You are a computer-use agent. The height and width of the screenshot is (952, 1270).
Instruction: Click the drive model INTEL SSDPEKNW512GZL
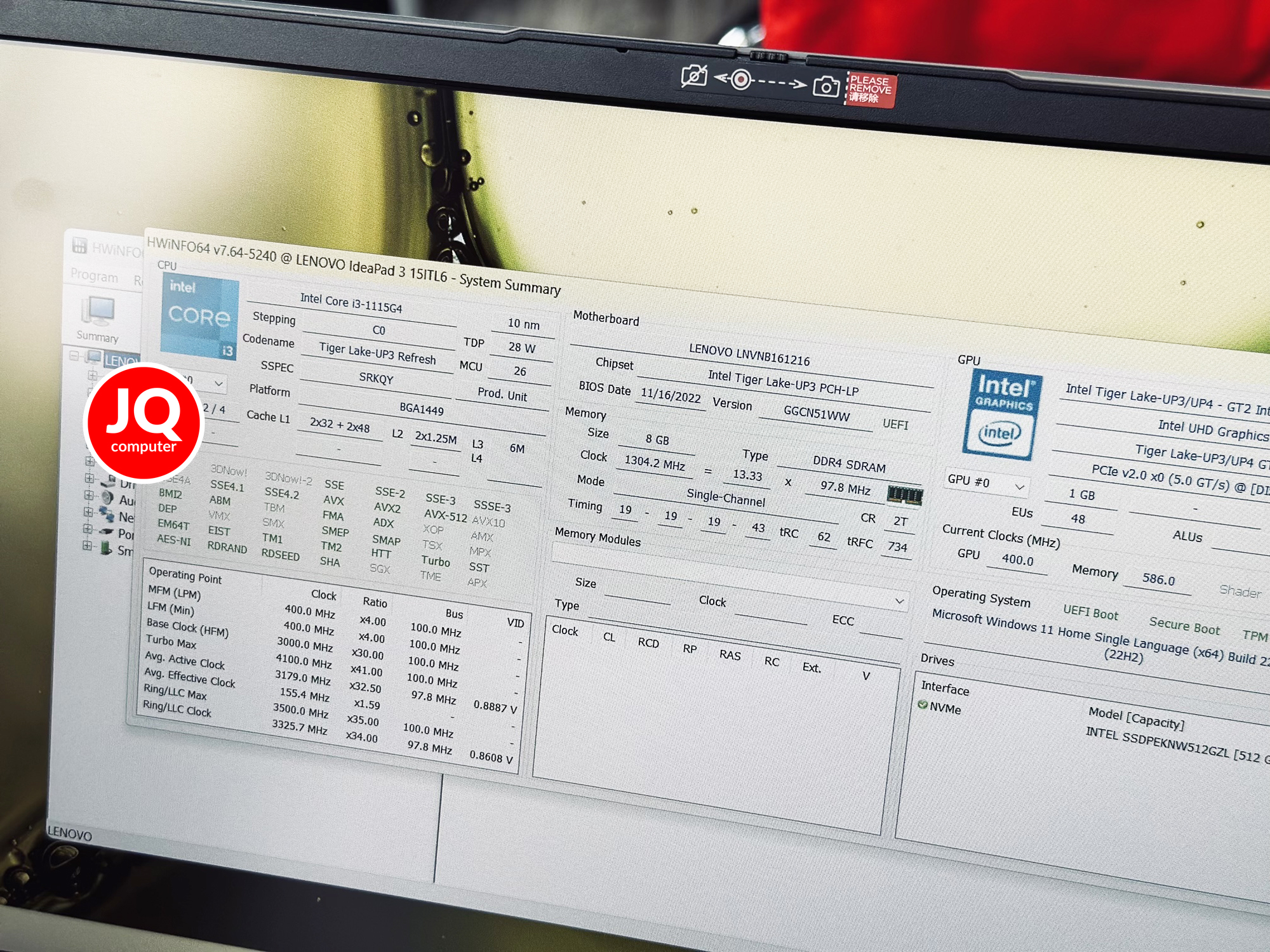point(1157,743)
